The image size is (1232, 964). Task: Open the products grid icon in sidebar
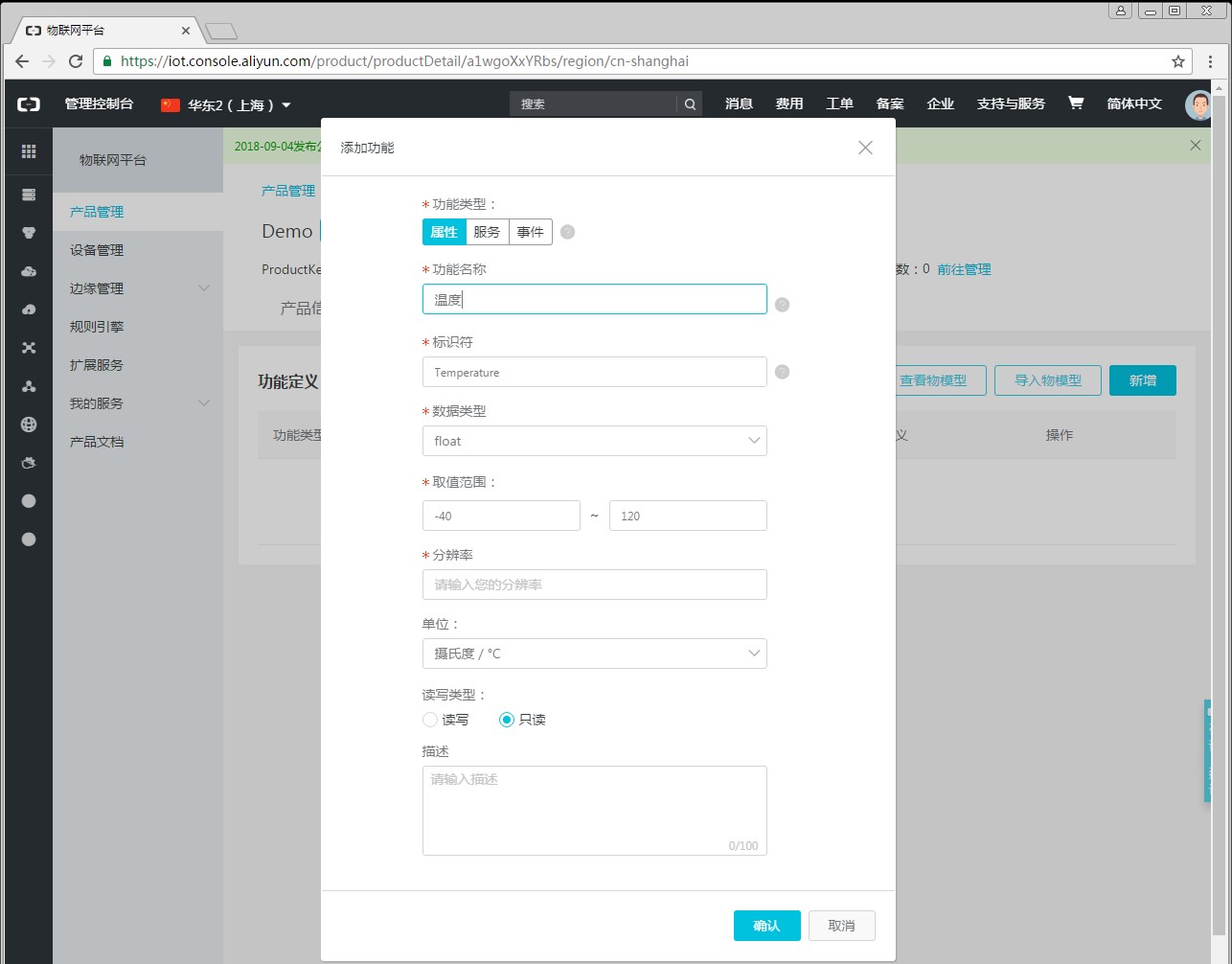(29, 150)
